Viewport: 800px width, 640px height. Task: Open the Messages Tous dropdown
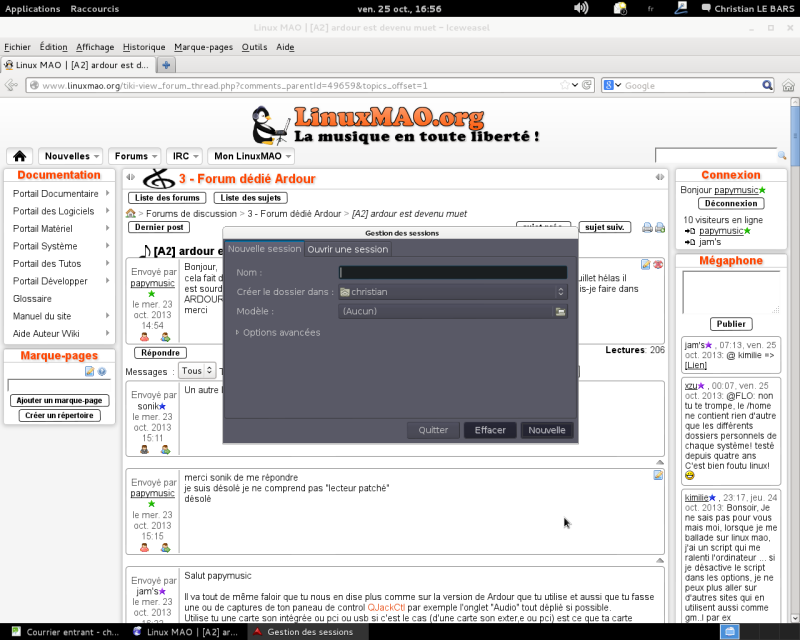click(x=197, y=371)
